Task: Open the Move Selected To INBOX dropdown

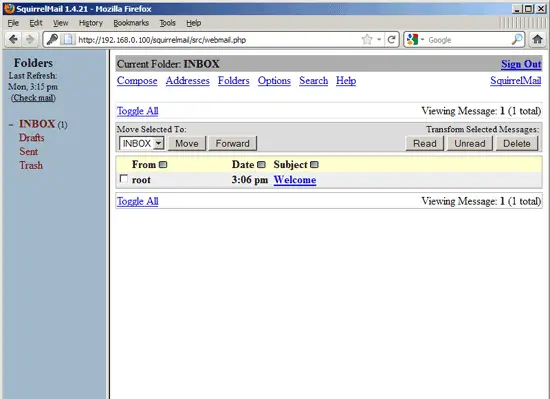Action: [142, 143]
